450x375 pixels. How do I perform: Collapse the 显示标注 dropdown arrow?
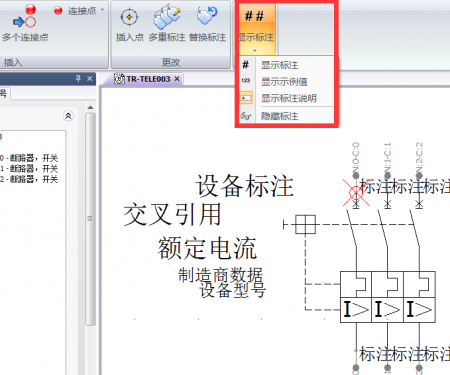[x=255, y=50]
